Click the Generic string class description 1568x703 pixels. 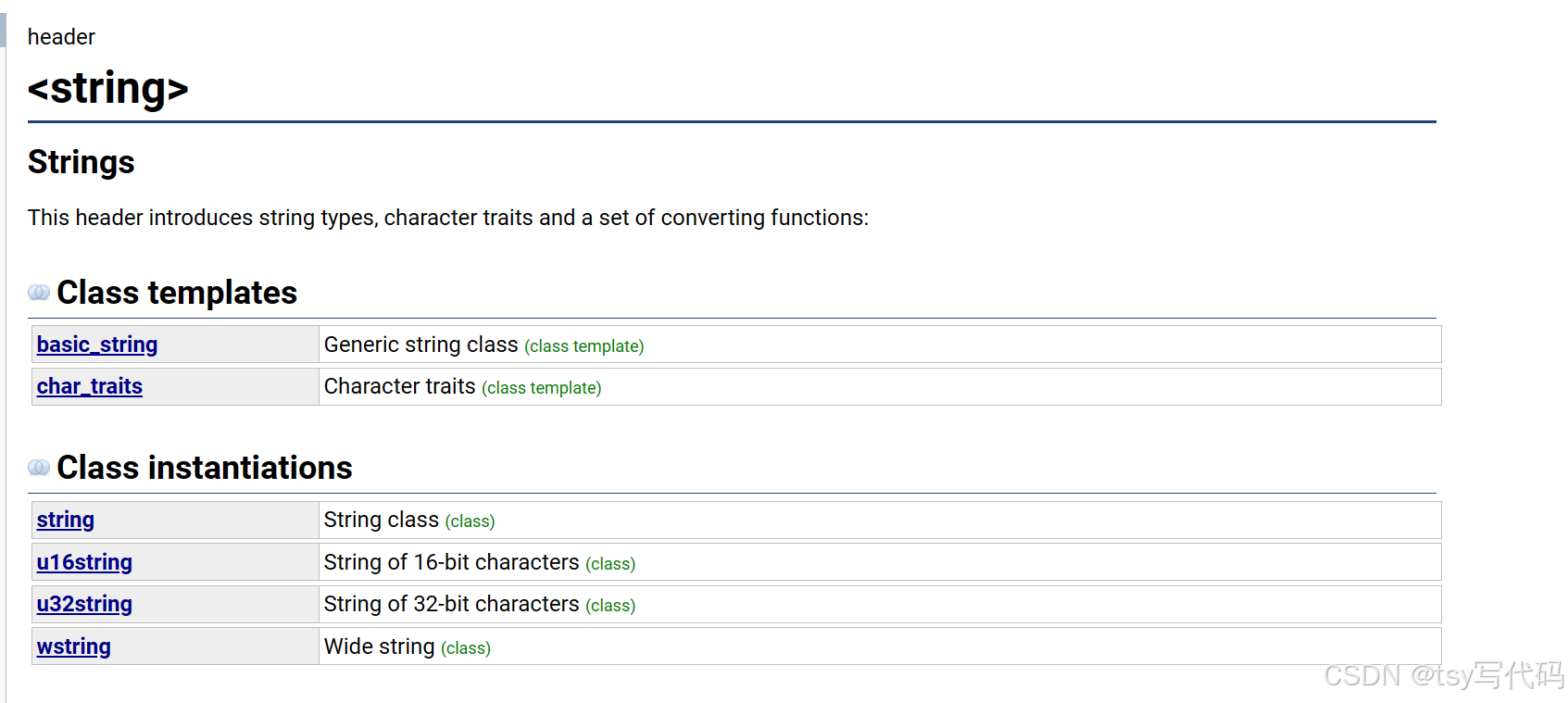pyautogui.click(x=484, y=345)
